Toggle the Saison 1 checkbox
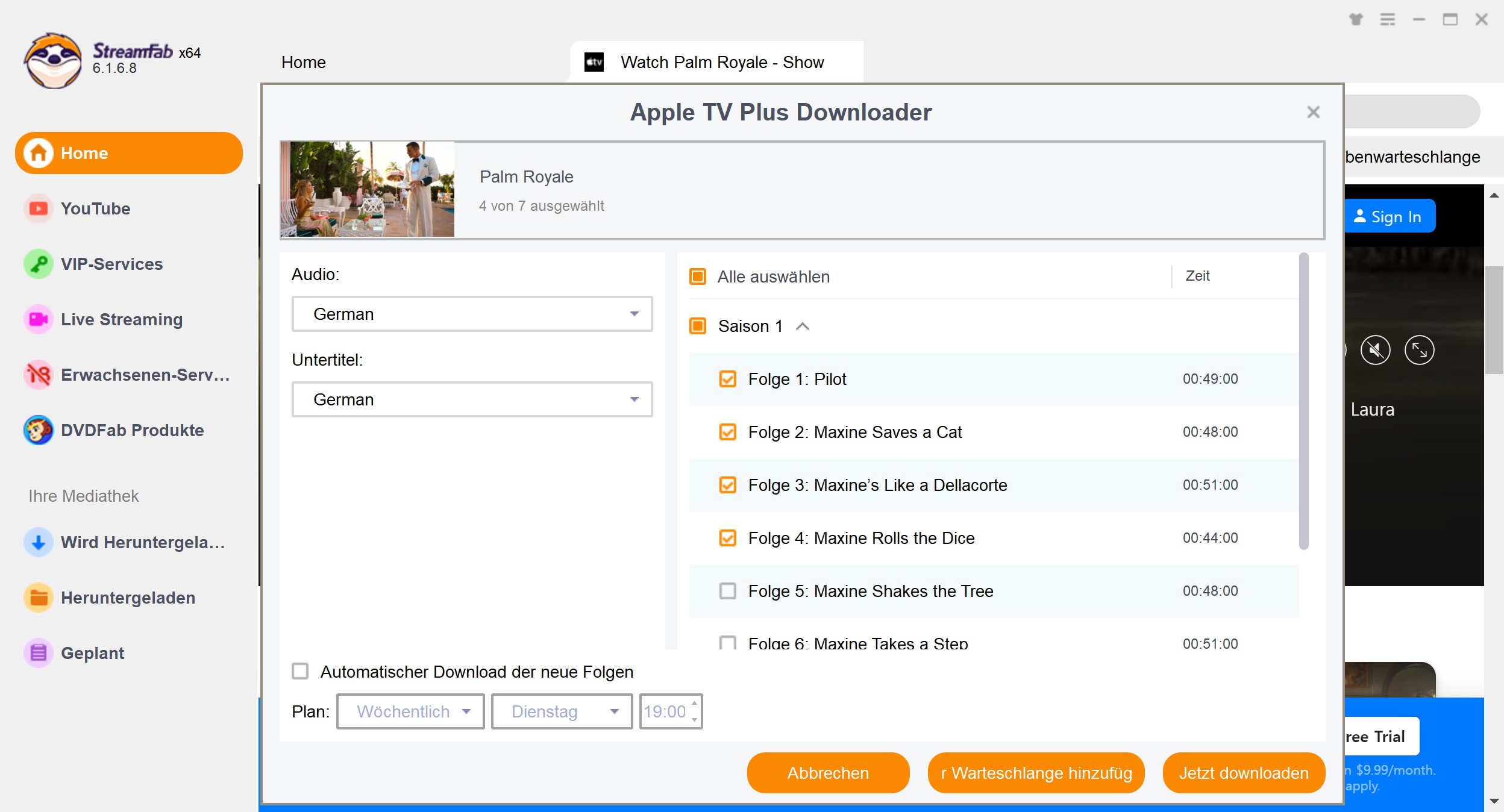Image resolution: width=1504 pixels, height=812 pixels. 698,326
